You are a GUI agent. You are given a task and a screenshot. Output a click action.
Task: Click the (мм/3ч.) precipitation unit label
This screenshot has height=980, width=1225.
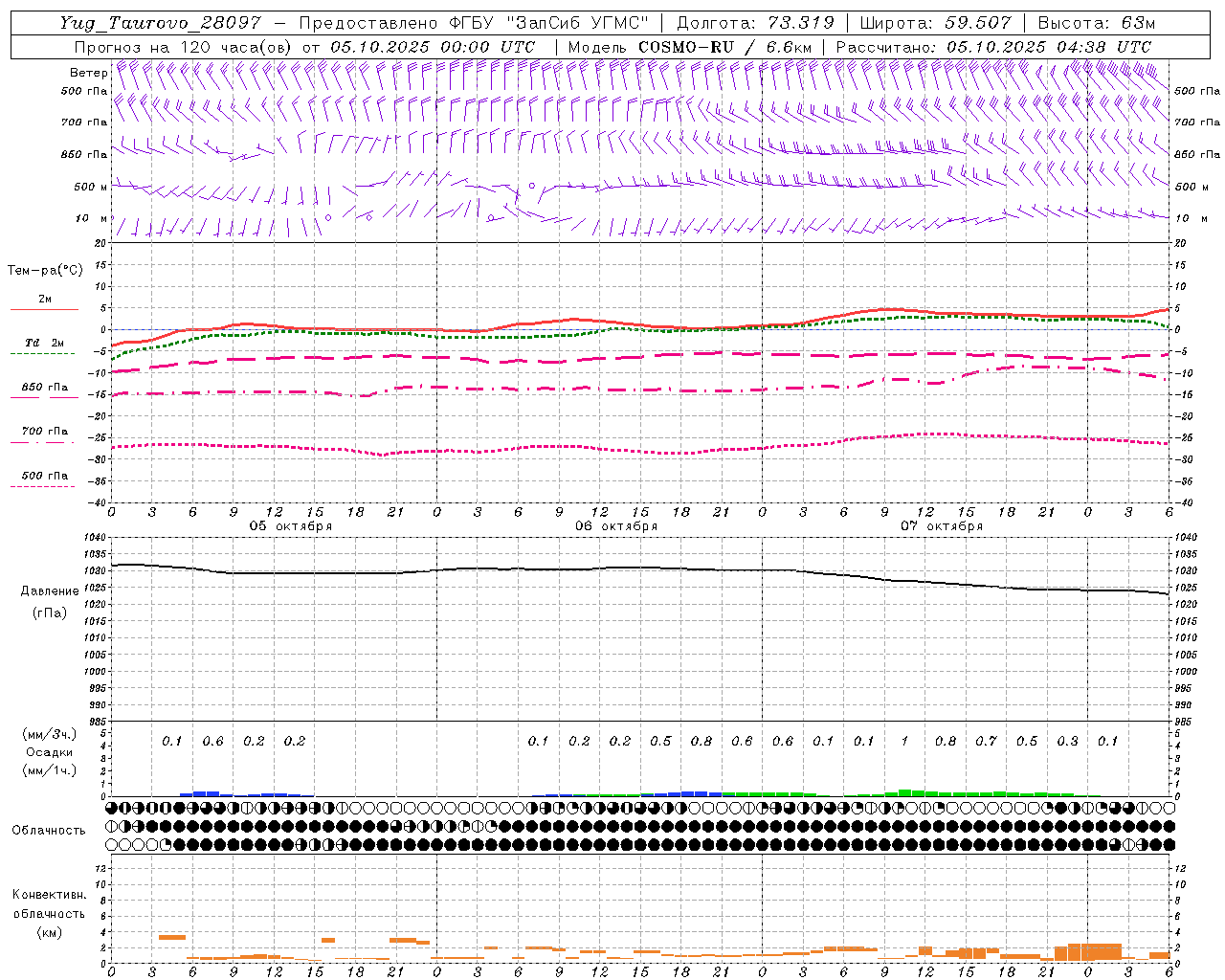49,735
